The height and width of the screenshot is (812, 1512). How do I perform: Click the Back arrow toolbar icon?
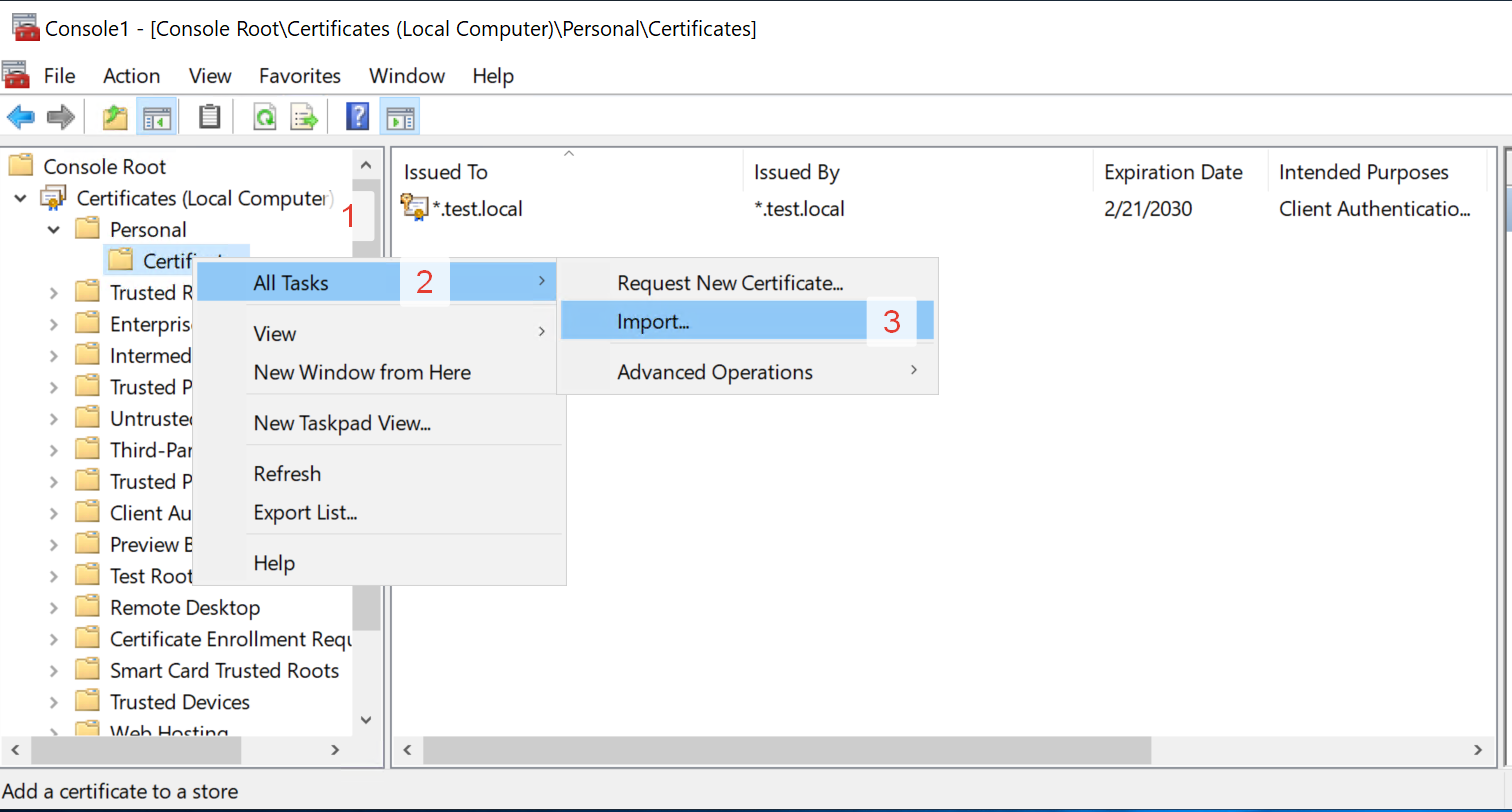20,117
